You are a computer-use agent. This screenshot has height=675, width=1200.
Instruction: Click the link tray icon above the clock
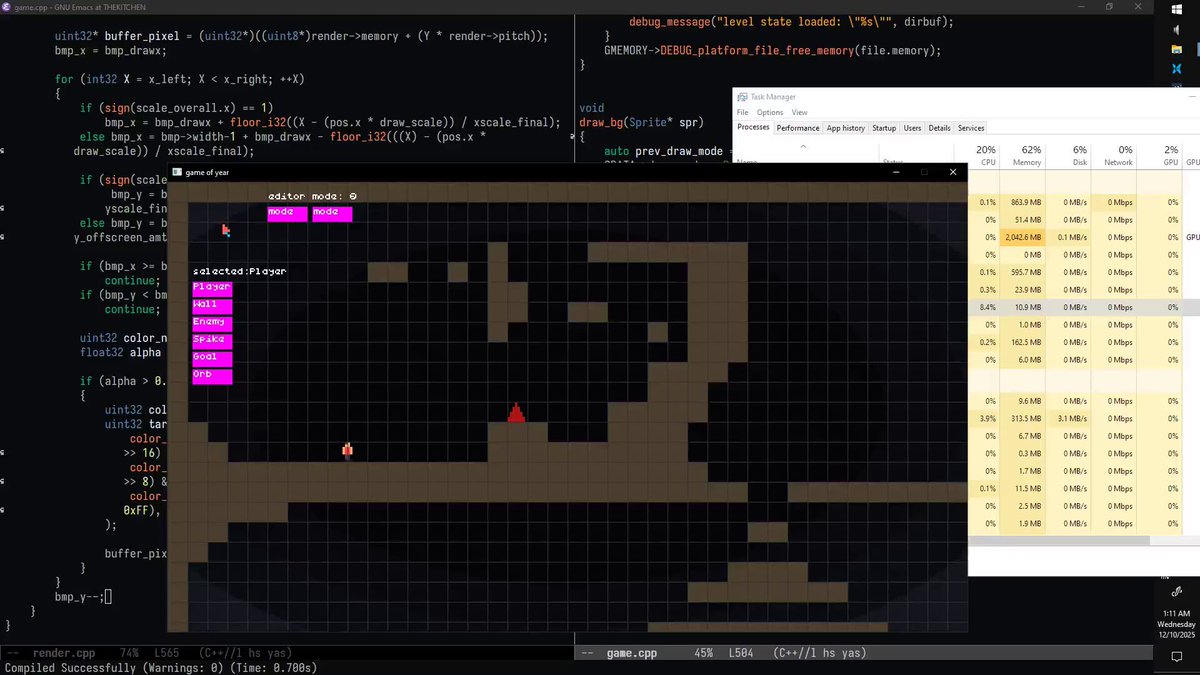(1176, 592)
